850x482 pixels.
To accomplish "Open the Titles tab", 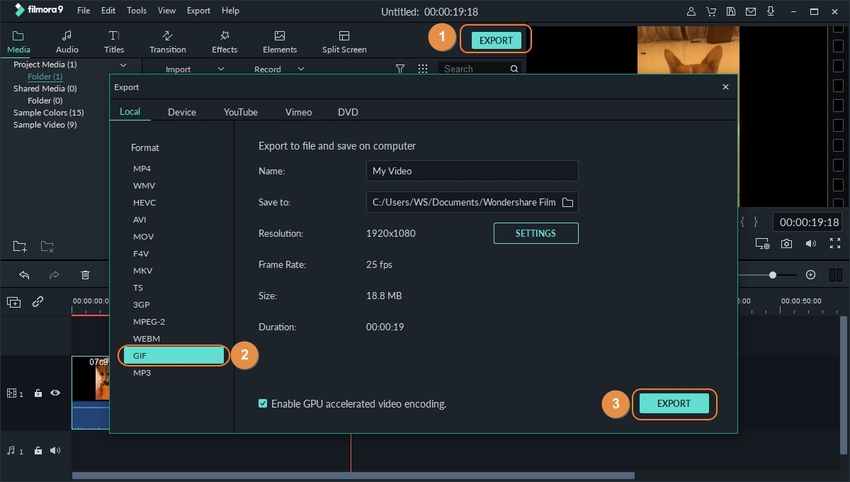I will [114, 42].
